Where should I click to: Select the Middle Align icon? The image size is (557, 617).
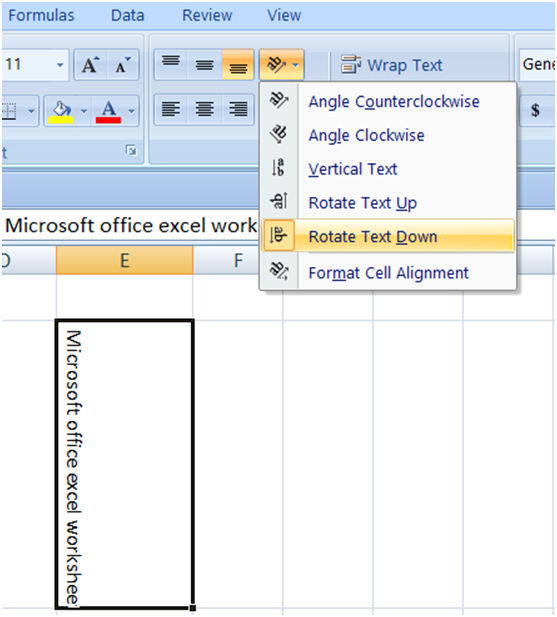205,64
